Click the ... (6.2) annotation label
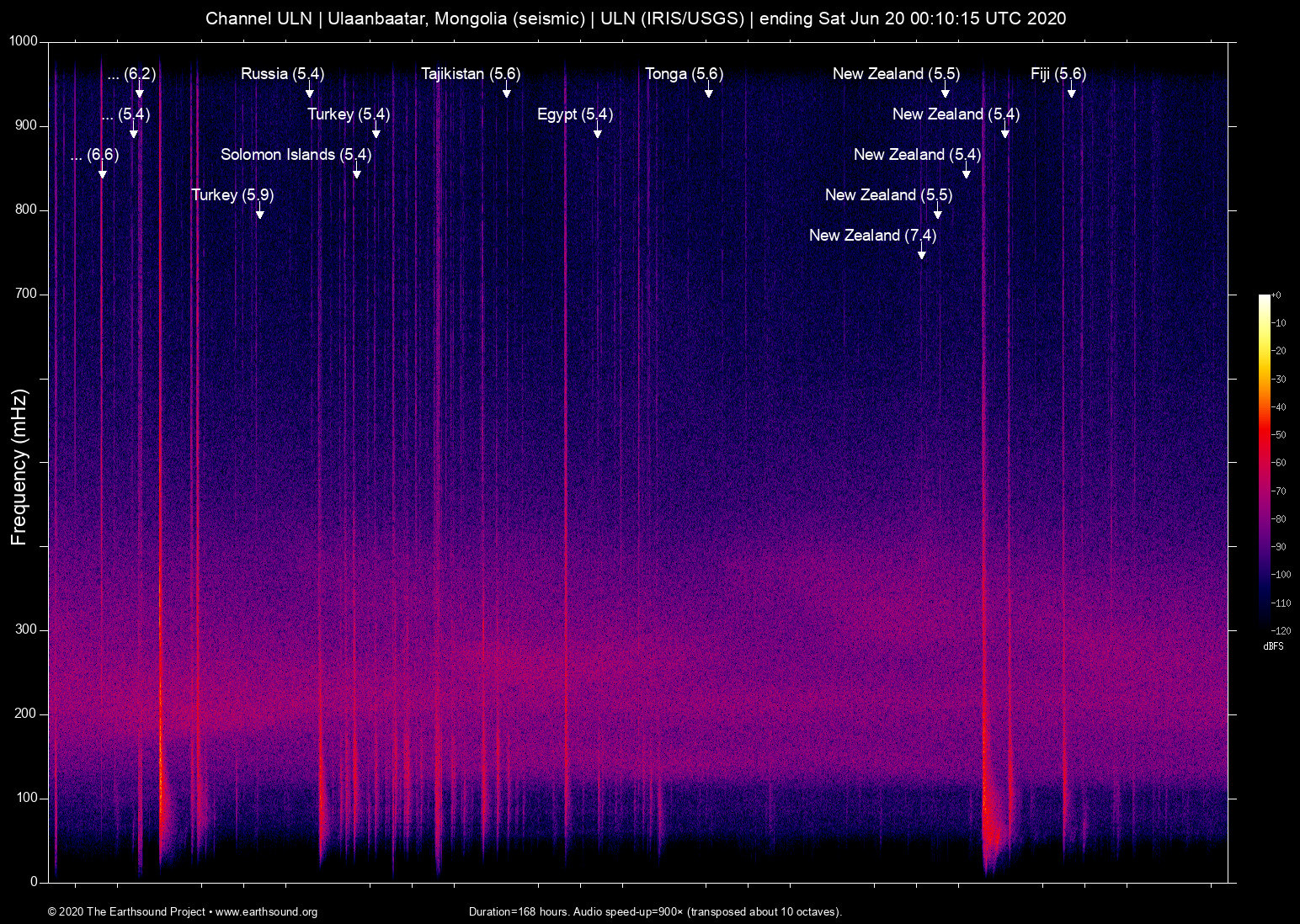This screenshot has width=1300, height=924. (131, 74)
